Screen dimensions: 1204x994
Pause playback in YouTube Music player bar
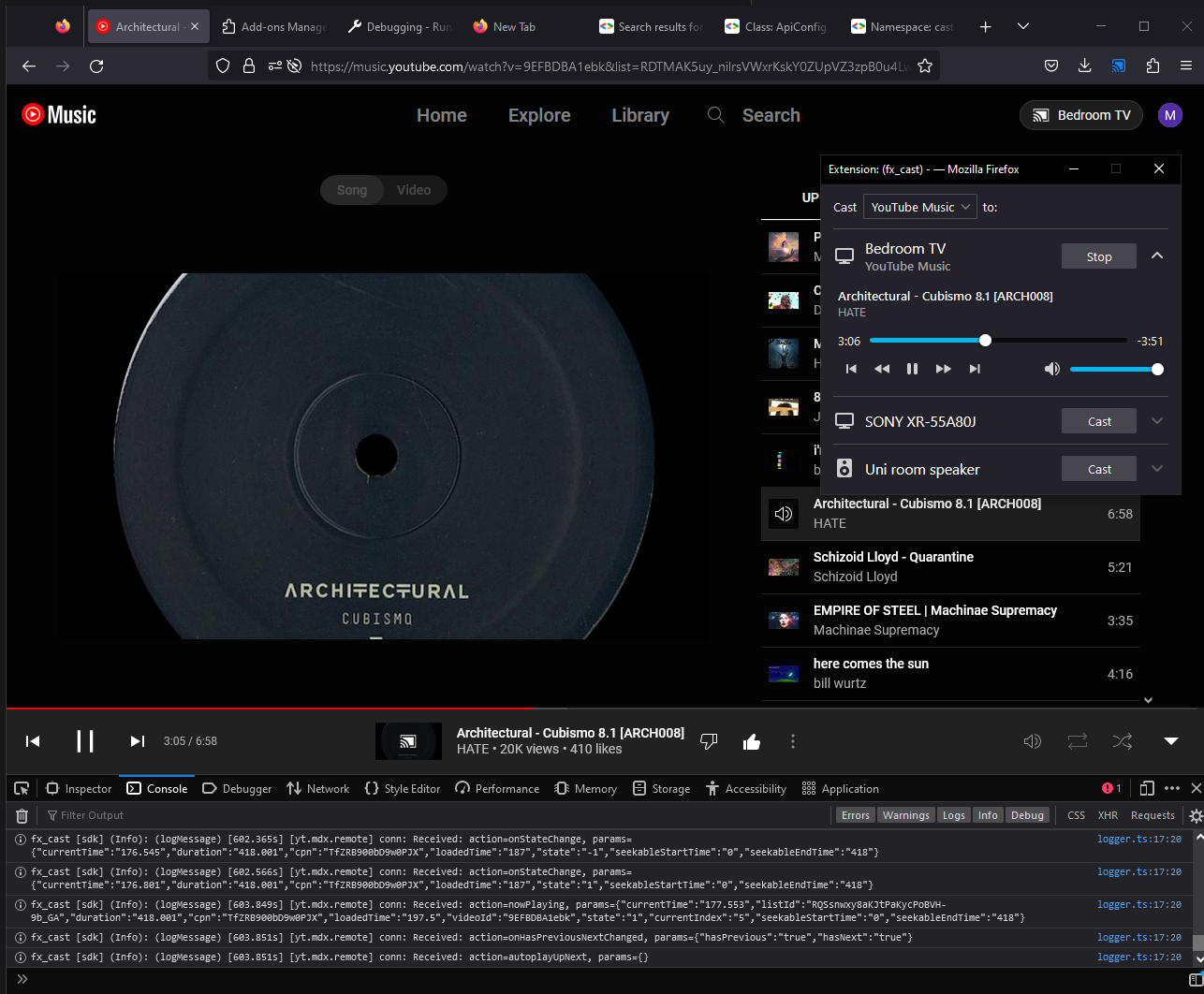point(85,741)
